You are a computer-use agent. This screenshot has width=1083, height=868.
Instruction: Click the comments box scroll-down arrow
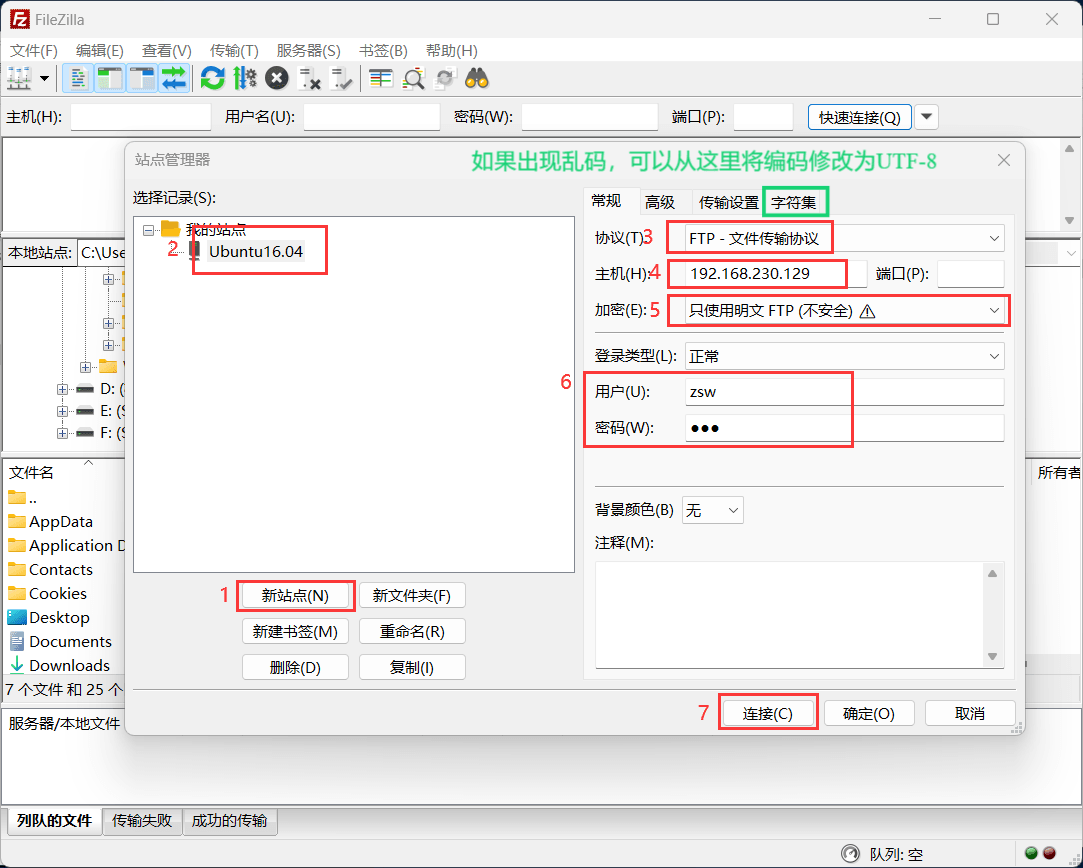(993, 656)
